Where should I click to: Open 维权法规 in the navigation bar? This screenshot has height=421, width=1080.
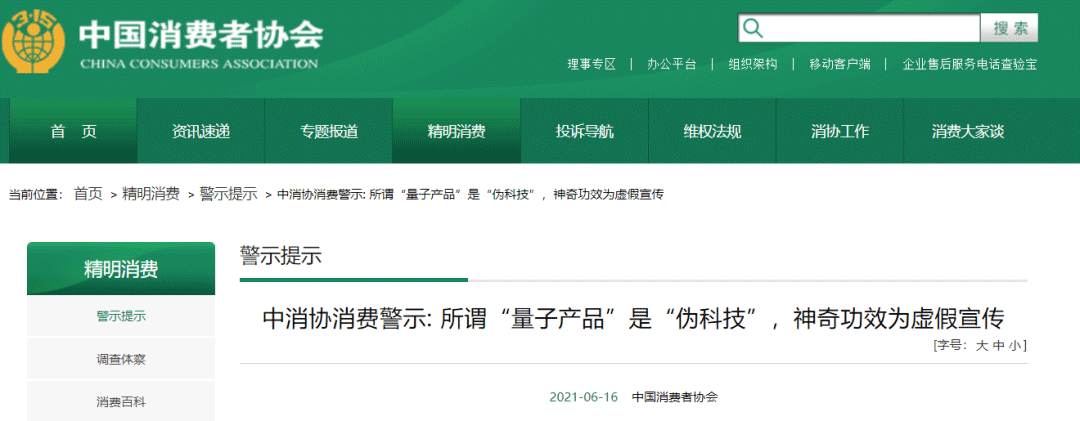(x=712, y=131)
